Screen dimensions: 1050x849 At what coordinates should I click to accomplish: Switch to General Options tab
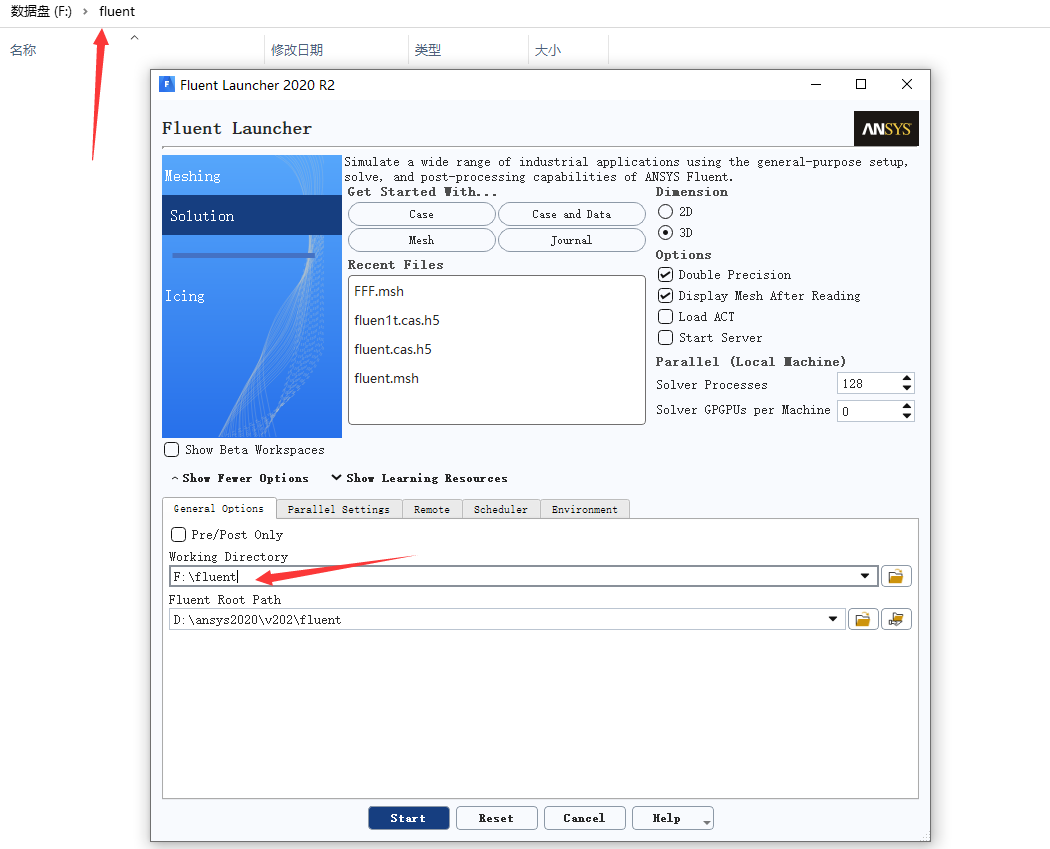point(219,509)
